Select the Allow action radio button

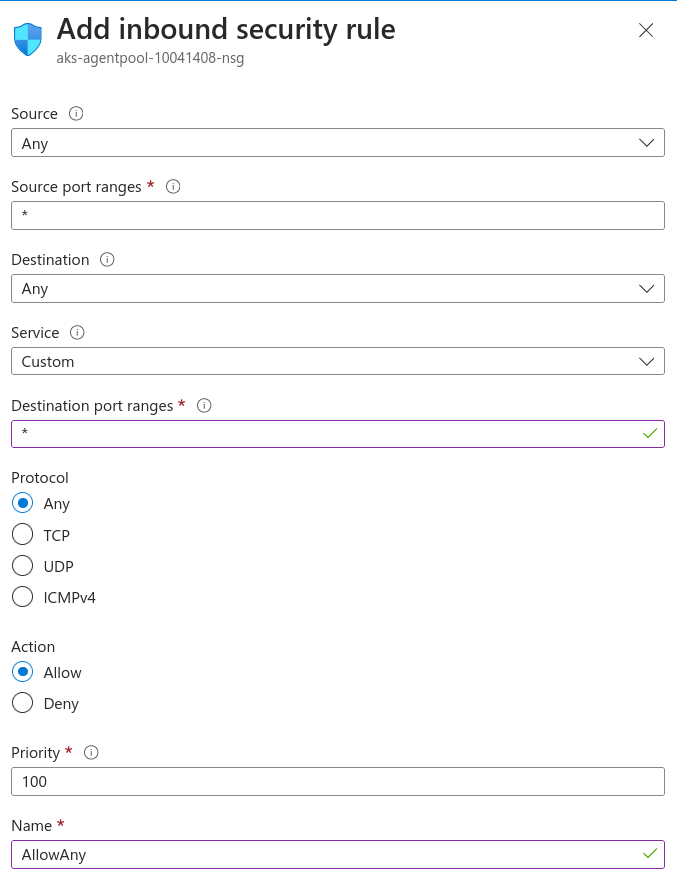coord(22,672)
